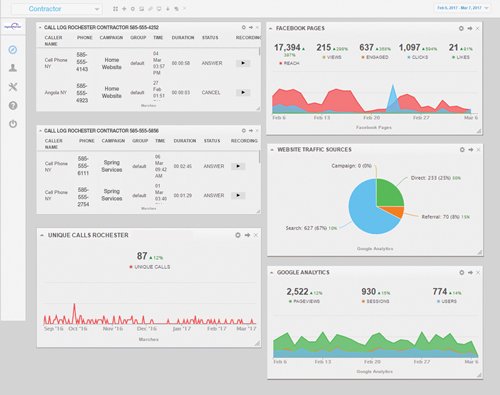Play recording for the 585-555-6111 call
This screenshot has height=395, width=500.
point(238,166)
